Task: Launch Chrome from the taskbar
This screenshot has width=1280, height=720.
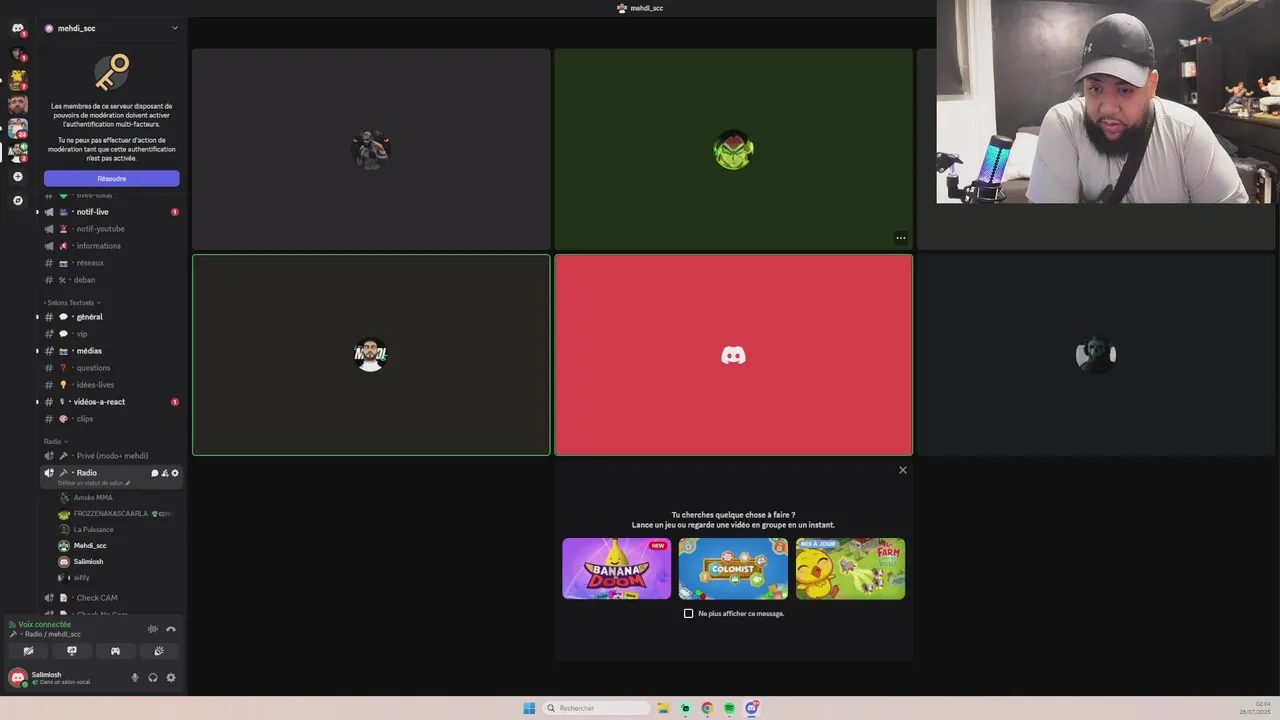Action: tap(707, 708)
